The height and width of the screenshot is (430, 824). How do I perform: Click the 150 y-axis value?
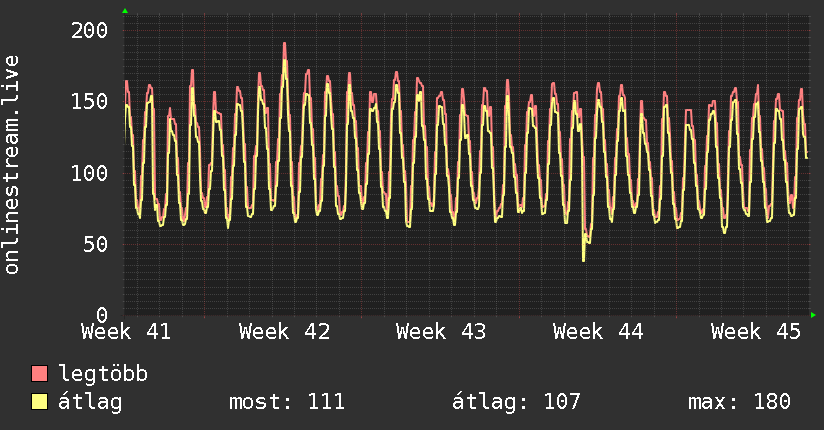[89, 101]
